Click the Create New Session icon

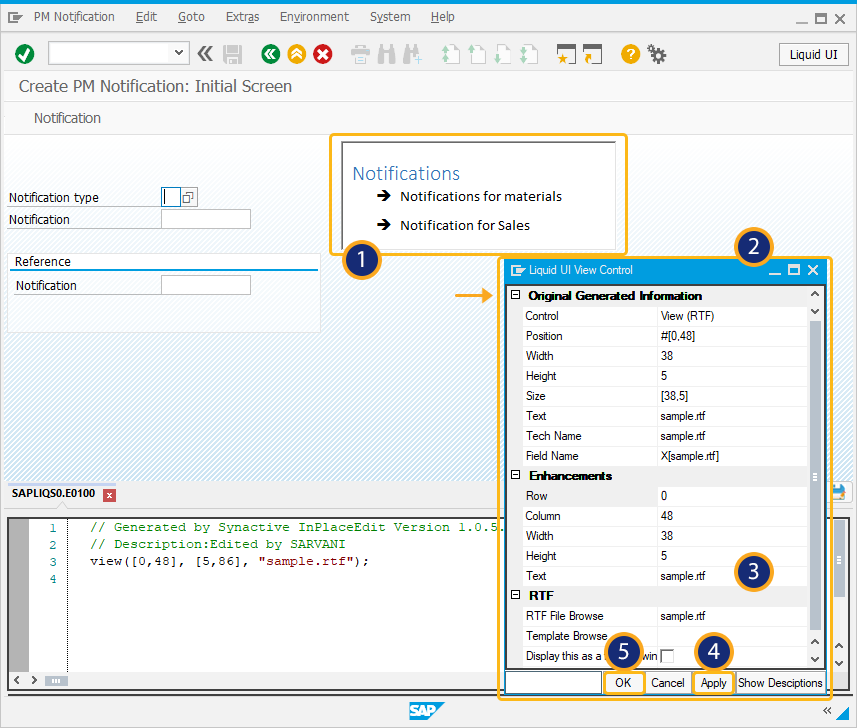pyautogui.click(x=566, y=54)
